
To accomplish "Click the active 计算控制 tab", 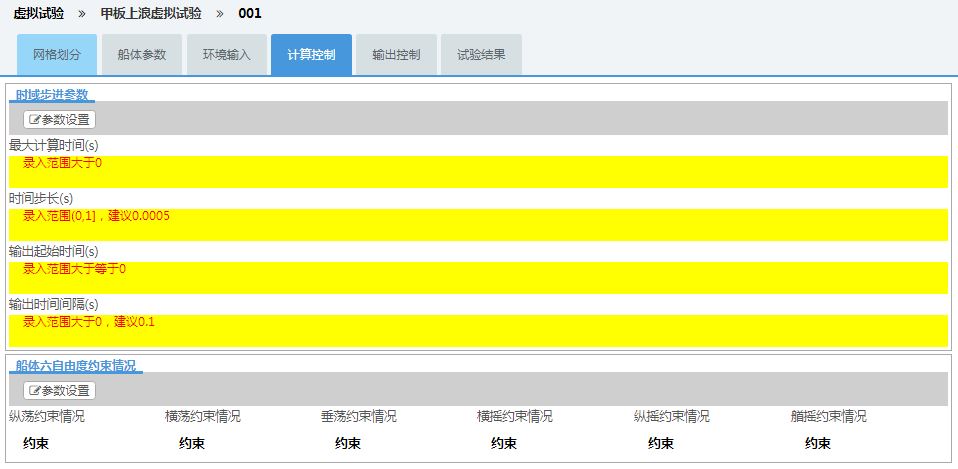I will [311, 54].
